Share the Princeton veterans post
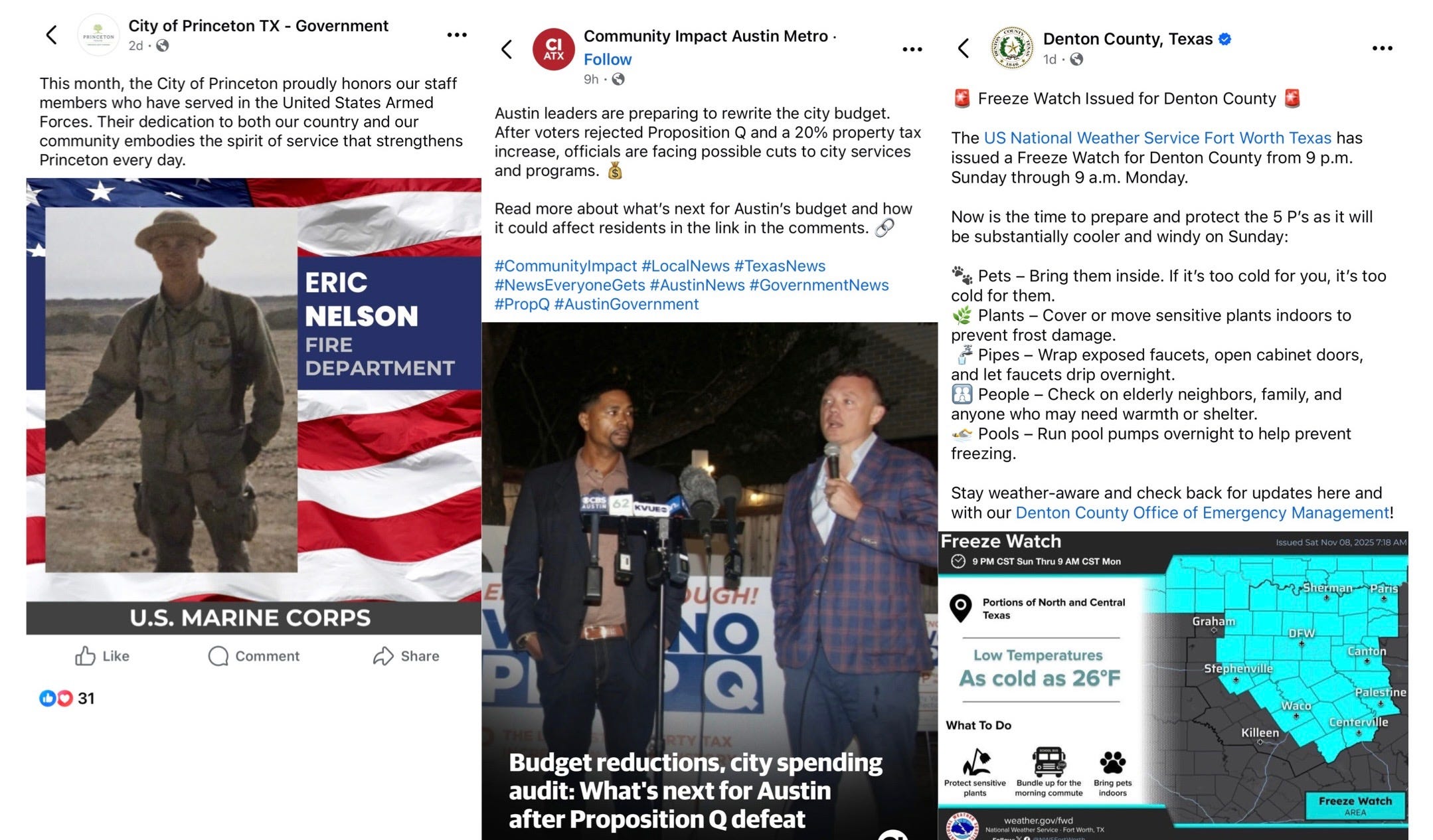This screenshot has height=840, width=1433. click(x=406, y=656)
